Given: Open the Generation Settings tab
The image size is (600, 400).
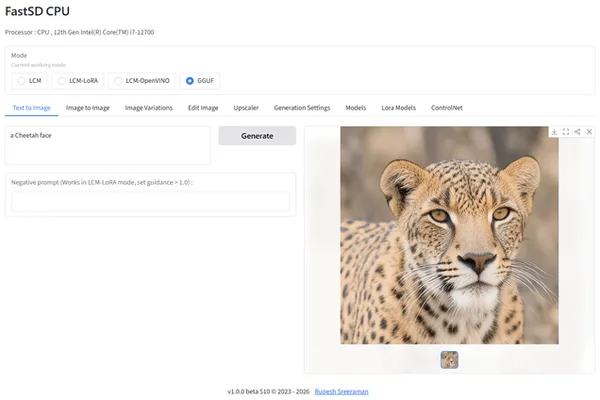Looking at the screenshot, I should (302, 108).
